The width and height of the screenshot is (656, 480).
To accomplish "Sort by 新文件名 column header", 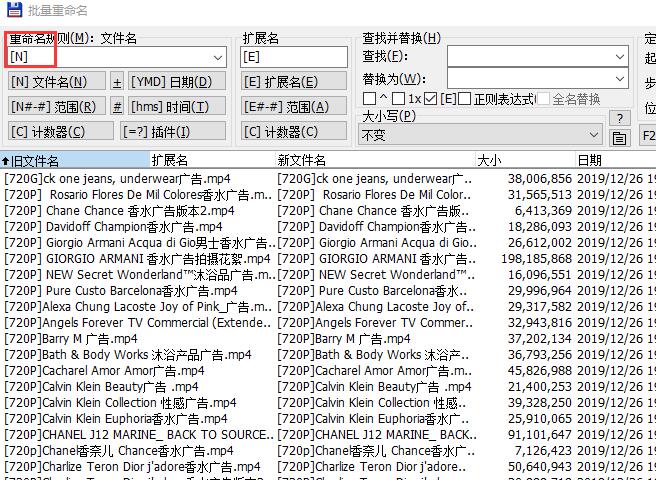I will [x=375, y=160].
